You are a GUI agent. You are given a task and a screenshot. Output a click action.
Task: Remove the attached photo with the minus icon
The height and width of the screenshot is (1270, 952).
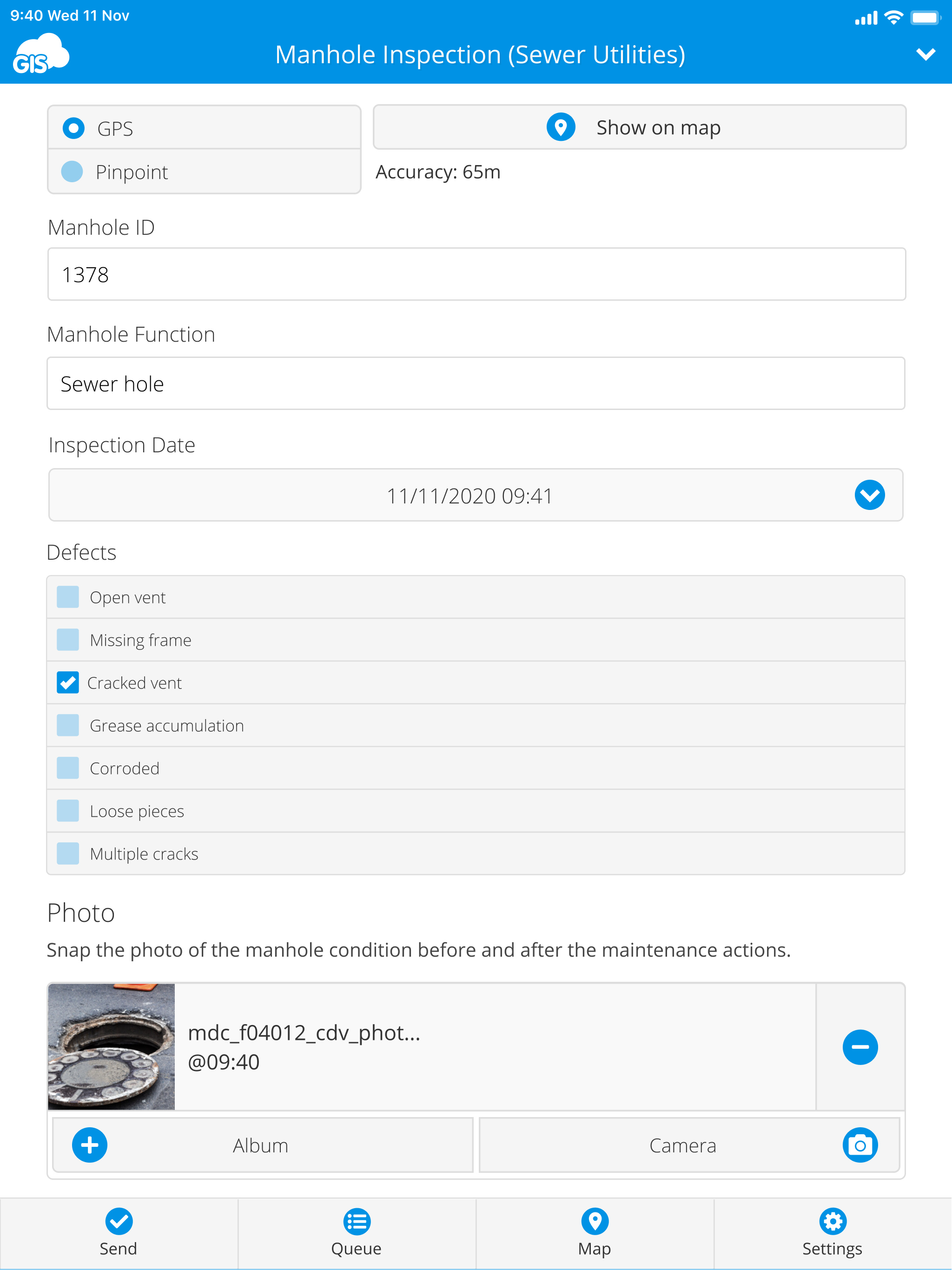859,1047
